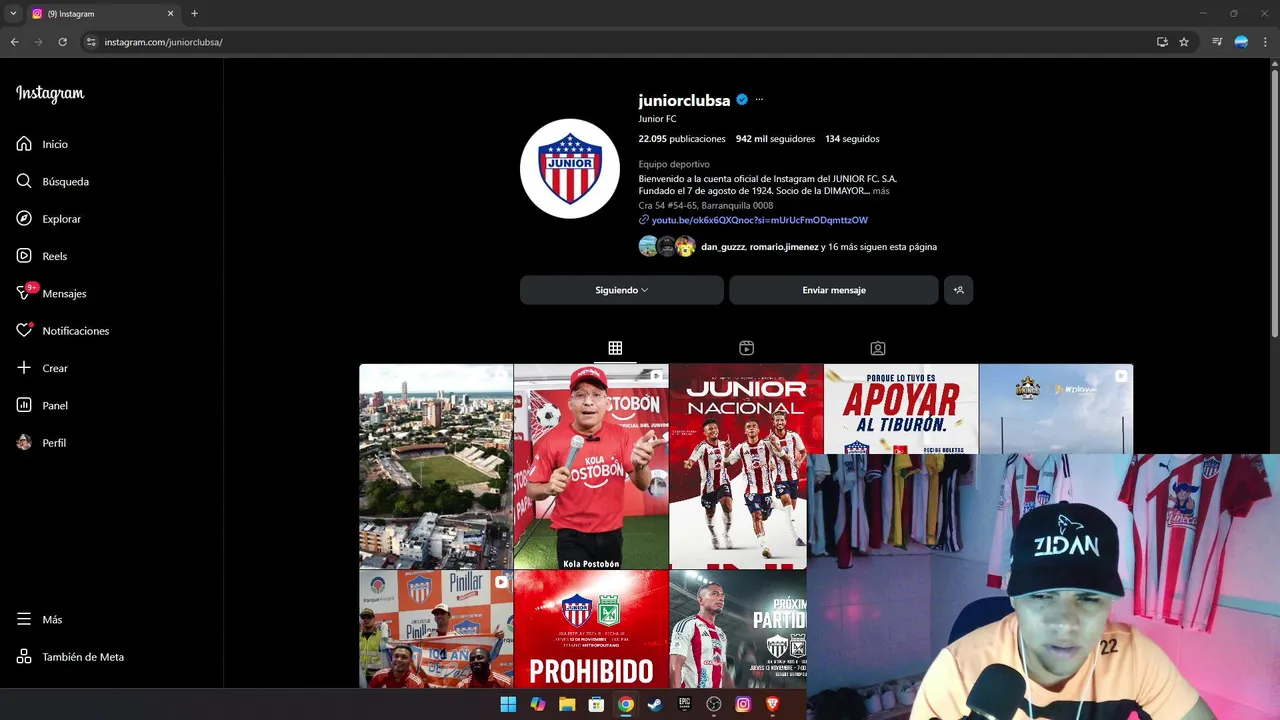Click the Enviar mensaje button

coord(834,290)
